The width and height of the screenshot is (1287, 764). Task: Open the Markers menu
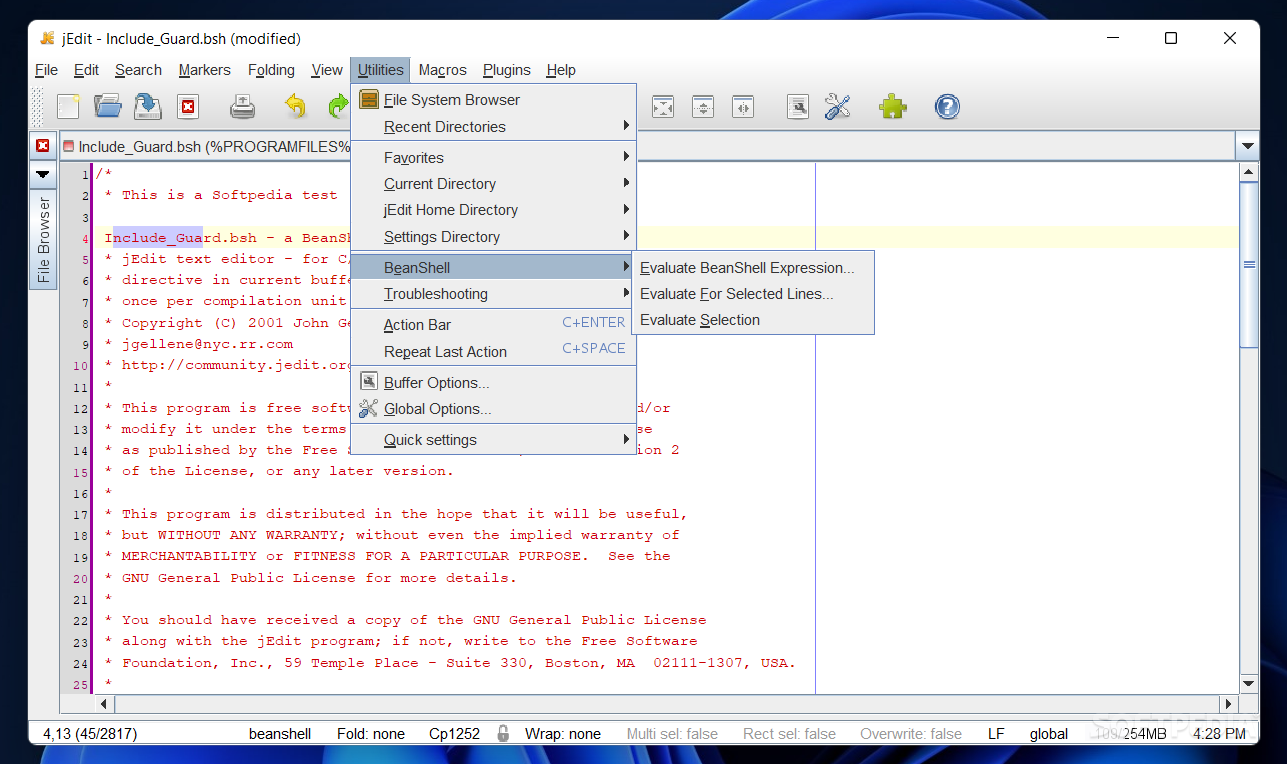pyautogui.click(x=205, y=70)
